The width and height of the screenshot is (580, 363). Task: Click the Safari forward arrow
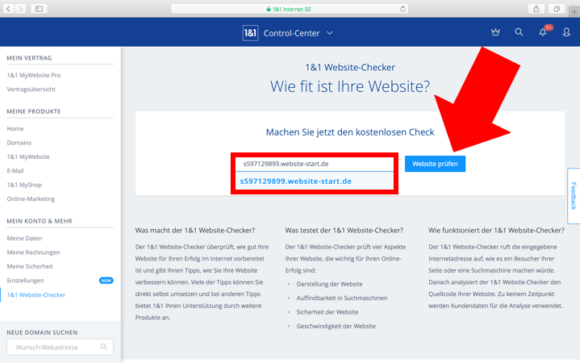[x=21, y=9]
